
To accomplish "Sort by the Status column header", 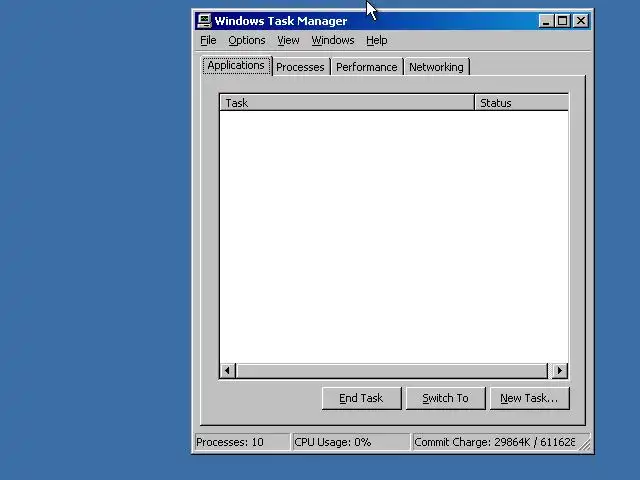I will 522,102.
